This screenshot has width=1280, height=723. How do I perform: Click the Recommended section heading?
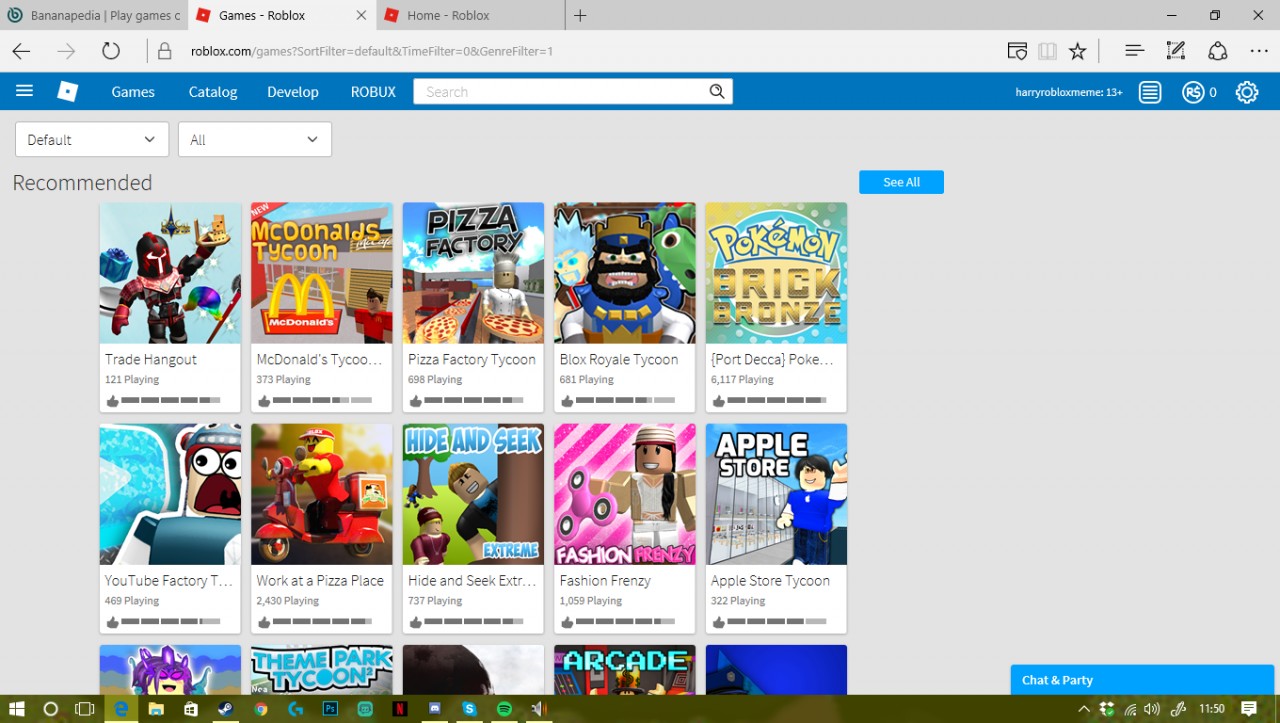pyautogui.click(x=82, y=183)
